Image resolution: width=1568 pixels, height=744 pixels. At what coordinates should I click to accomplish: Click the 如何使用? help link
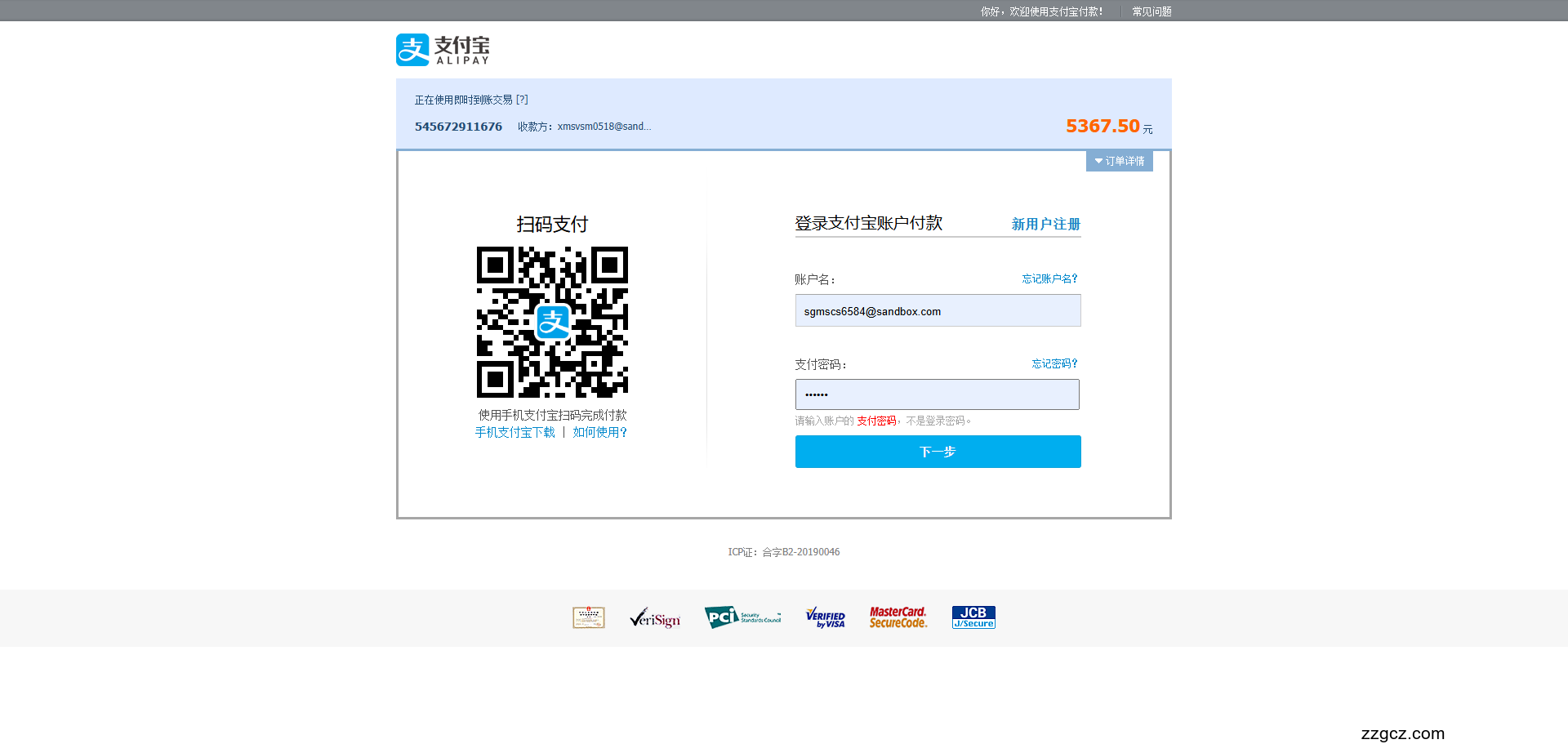point(599,432)
